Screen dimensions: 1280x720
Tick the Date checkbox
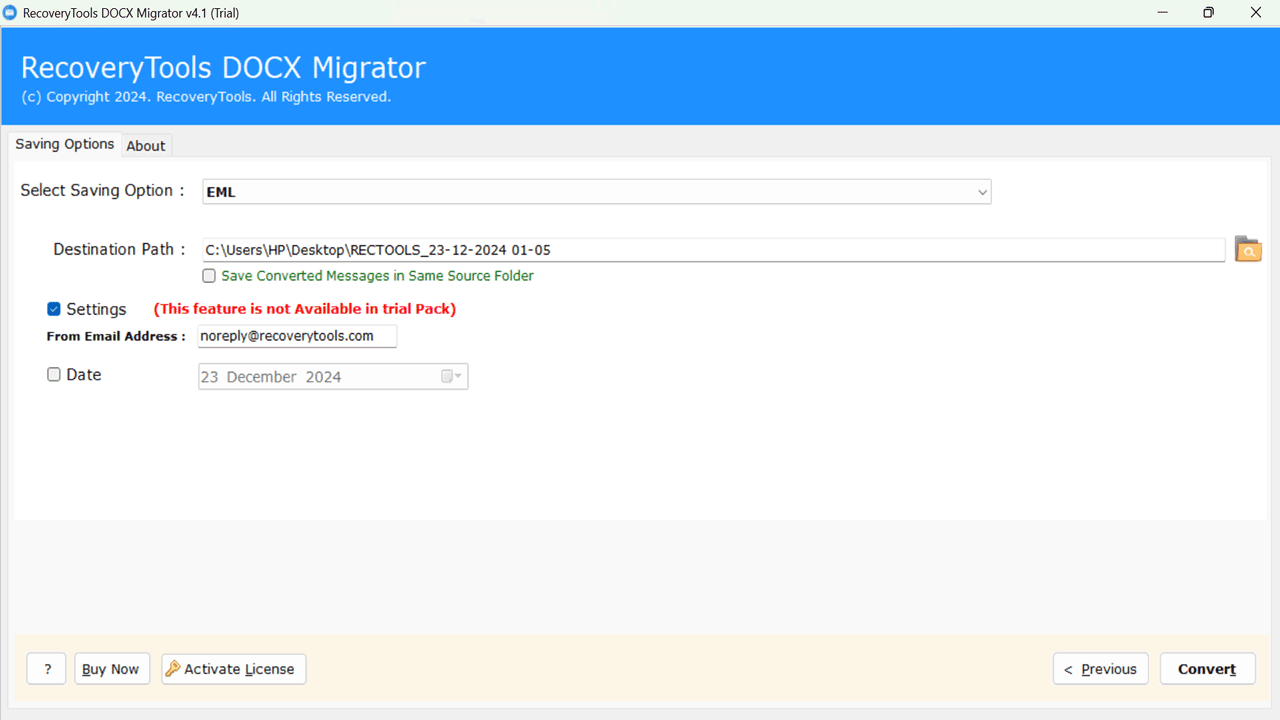click(54, 375)
